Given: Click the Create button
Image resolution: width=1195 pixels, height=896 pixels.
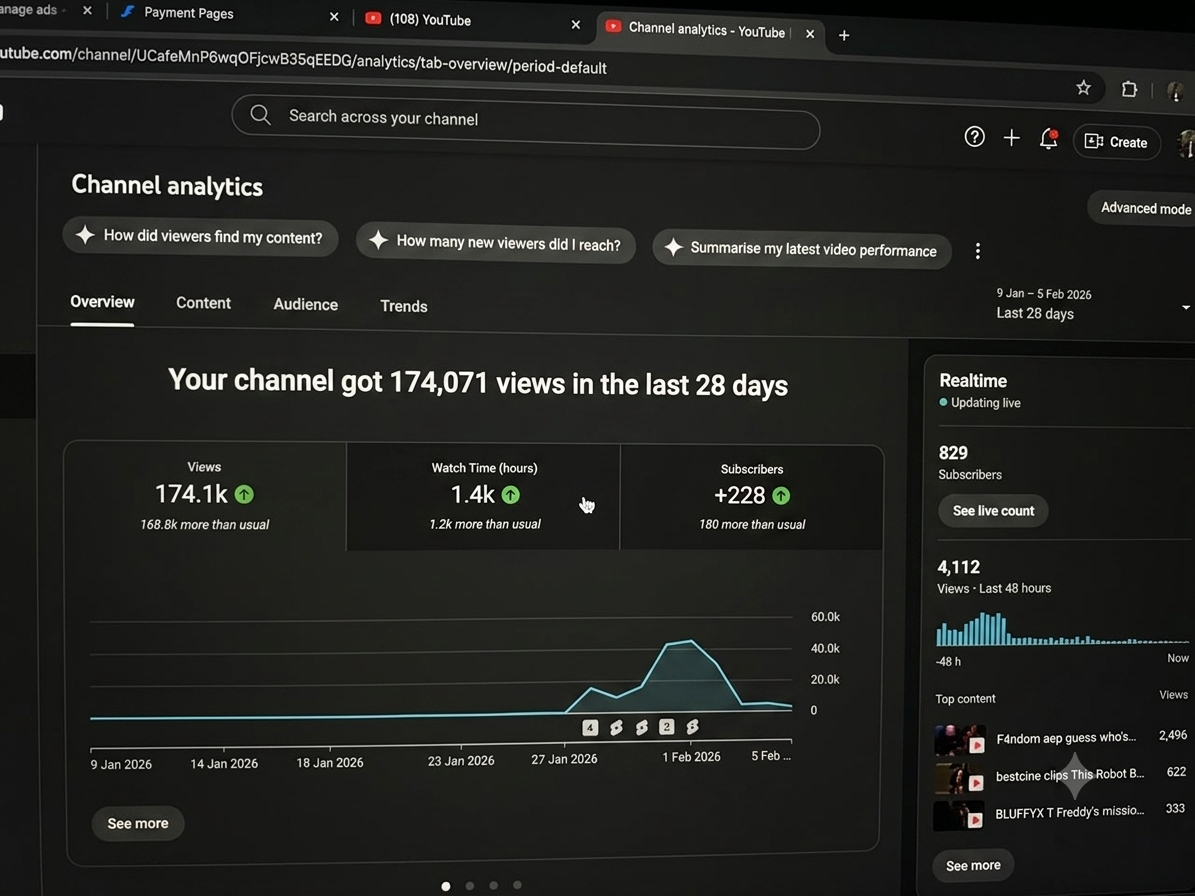Looking at the screenshot, I should tap(1117, 142).
